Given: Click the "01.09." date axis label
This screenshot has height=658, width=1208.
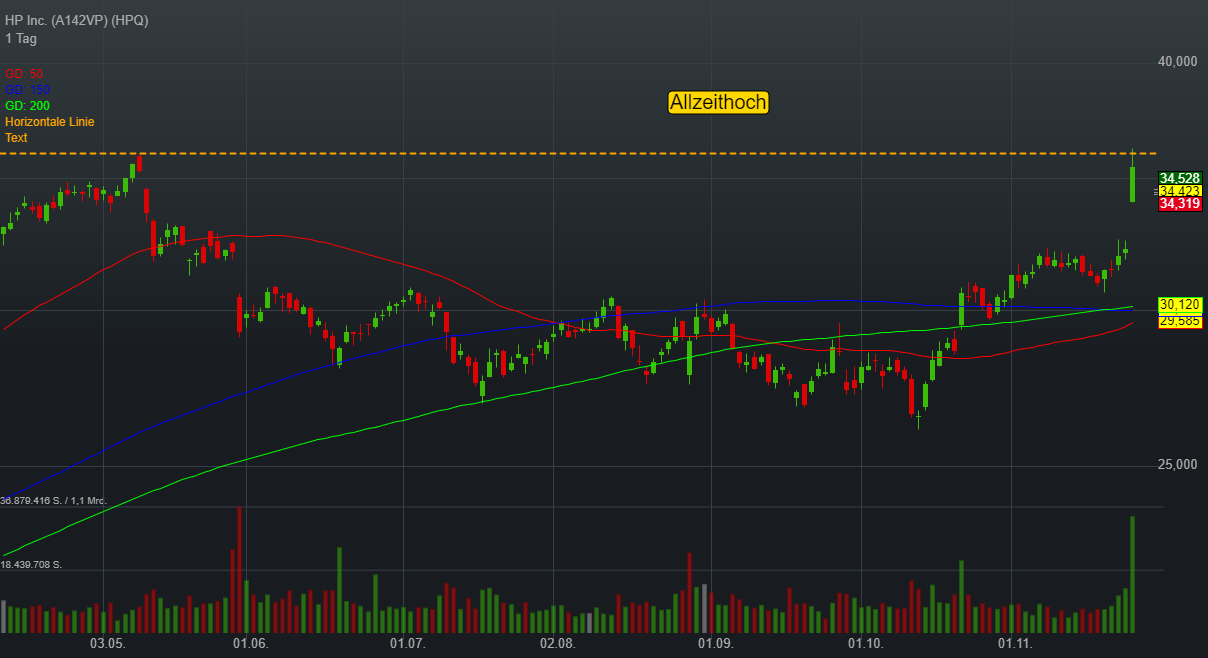Looking at the screenshot, I should click(716, 644).
